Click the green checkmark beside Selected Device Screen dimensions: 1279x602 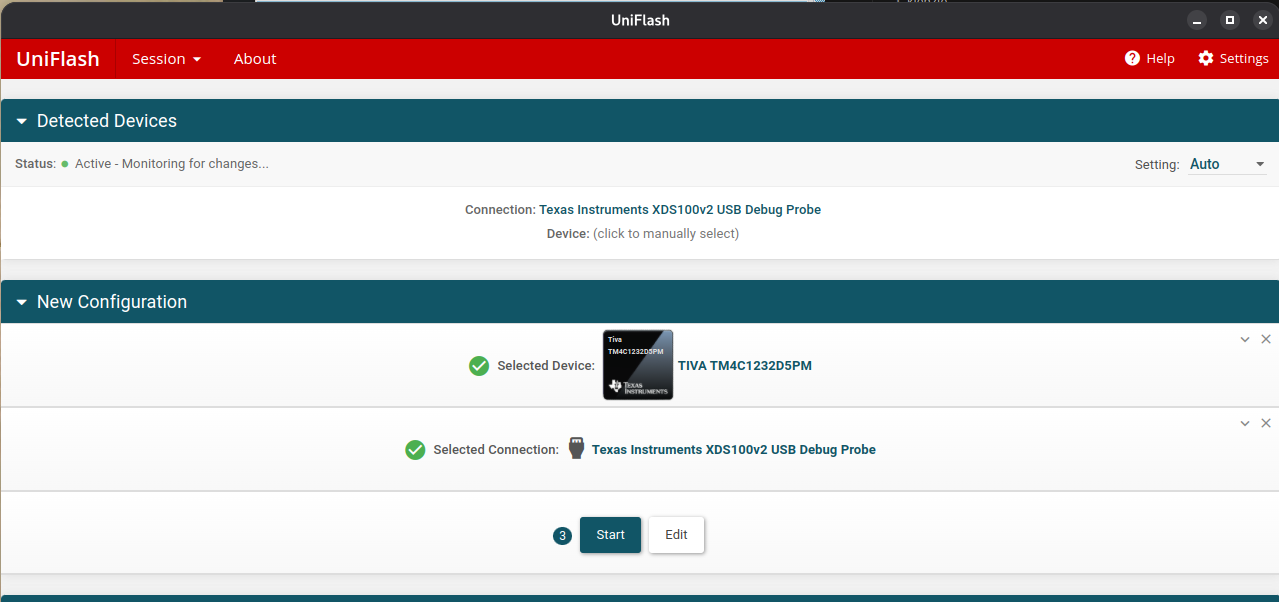(x=479, y=366)
